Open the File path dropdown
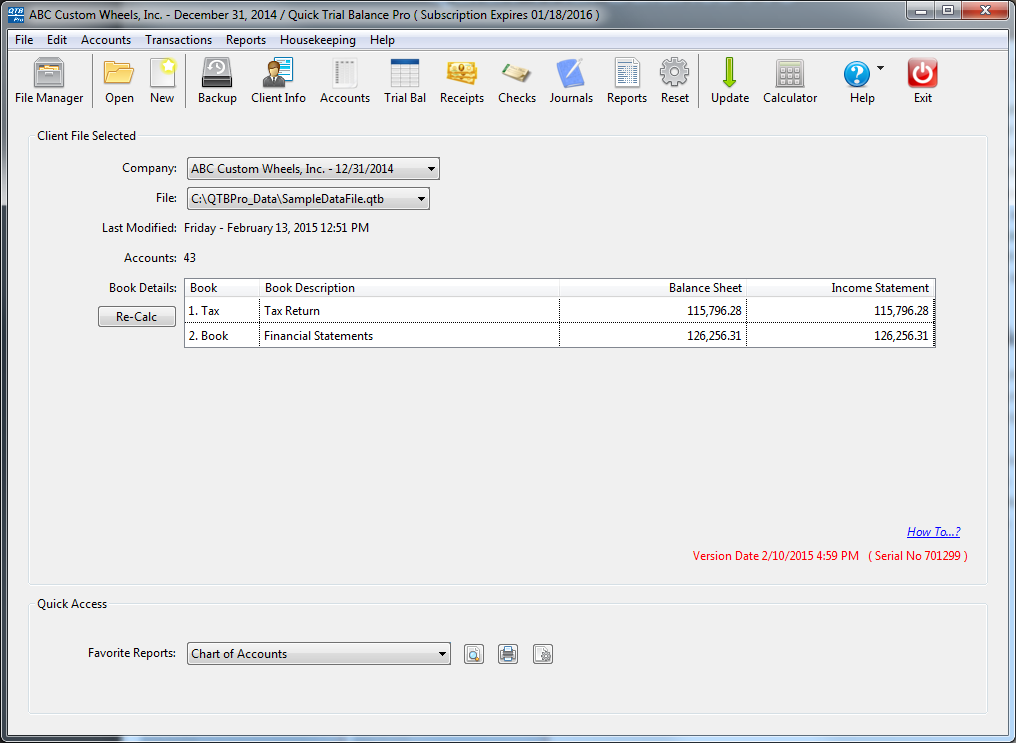The height and width of the screenshot is (743, 1016). (x=308, y=199)
